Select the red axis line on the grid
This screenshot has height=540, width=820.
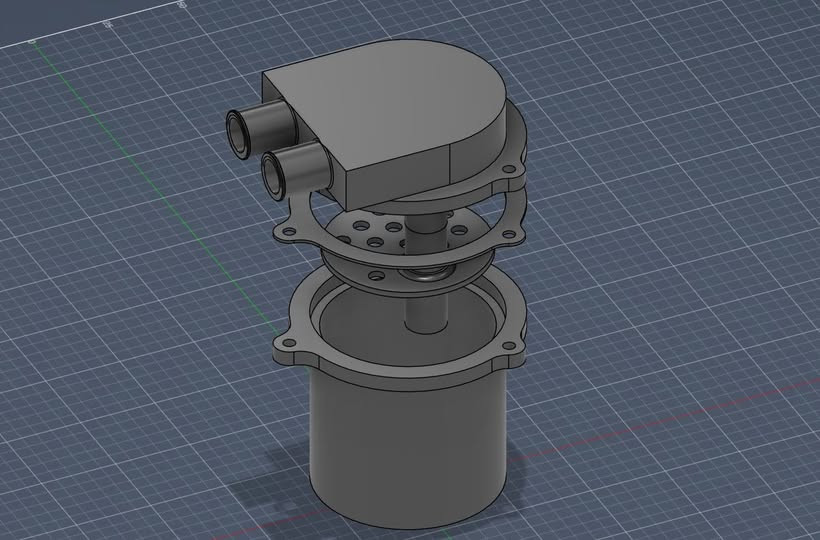point(664,421)
